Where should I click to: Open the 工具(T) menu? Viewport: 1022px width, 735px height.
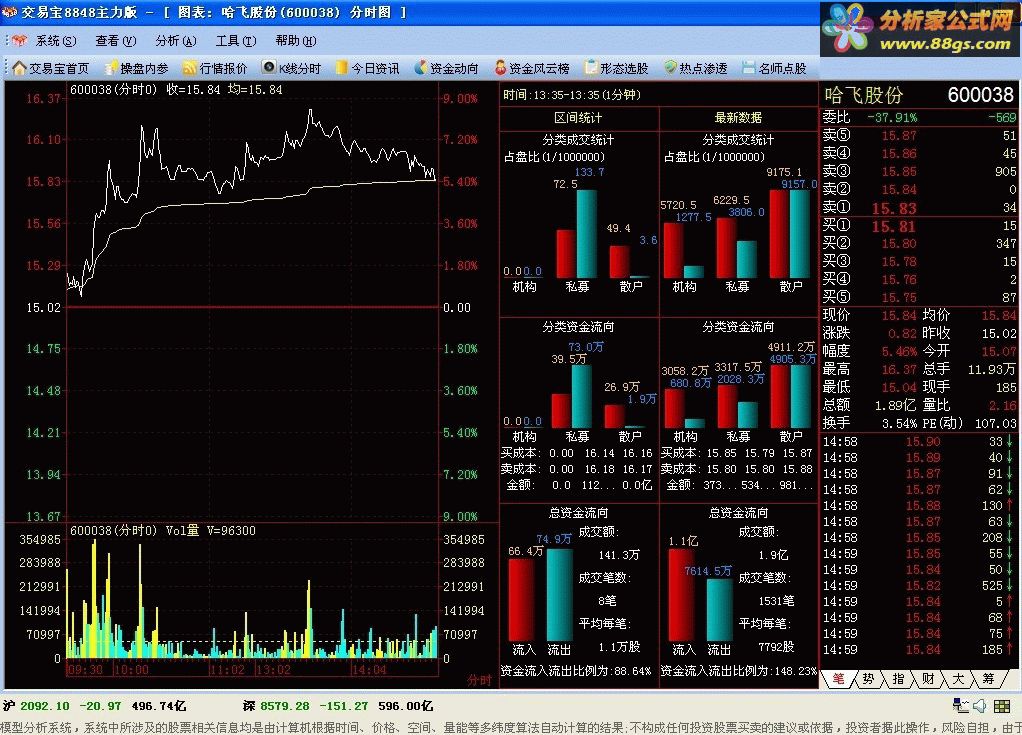click(x=236, y=41)
